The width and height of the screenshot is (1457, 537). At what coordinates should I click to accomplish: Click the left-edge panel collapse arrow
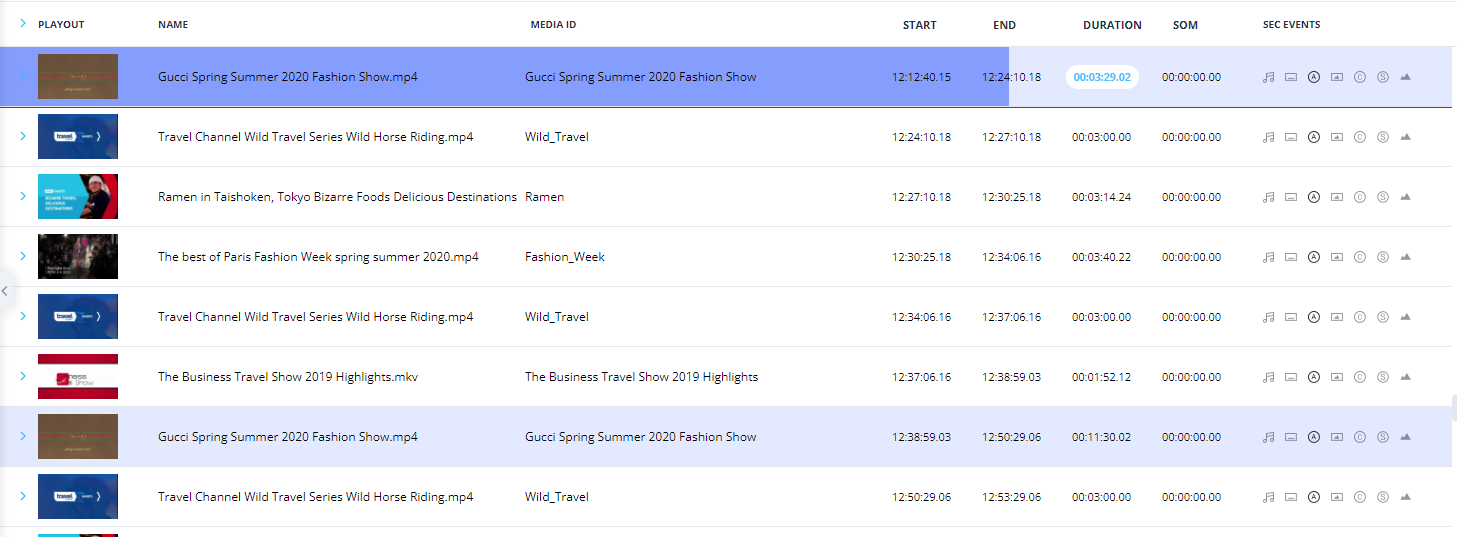[x=5, y=291]
